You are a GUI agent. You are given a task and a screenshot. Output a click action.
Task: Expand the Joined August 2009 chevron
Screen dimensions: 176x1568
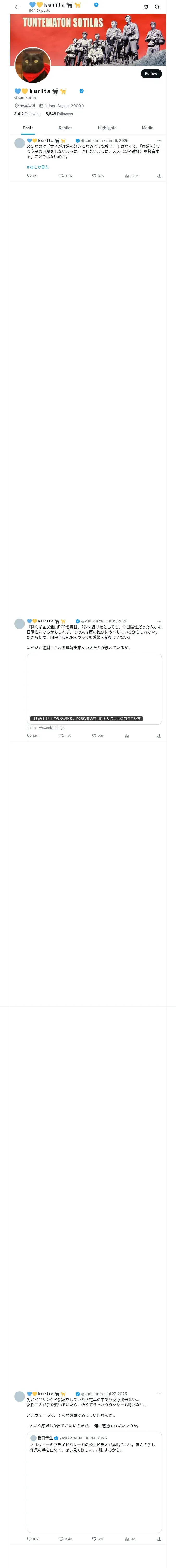pos(83,106)
